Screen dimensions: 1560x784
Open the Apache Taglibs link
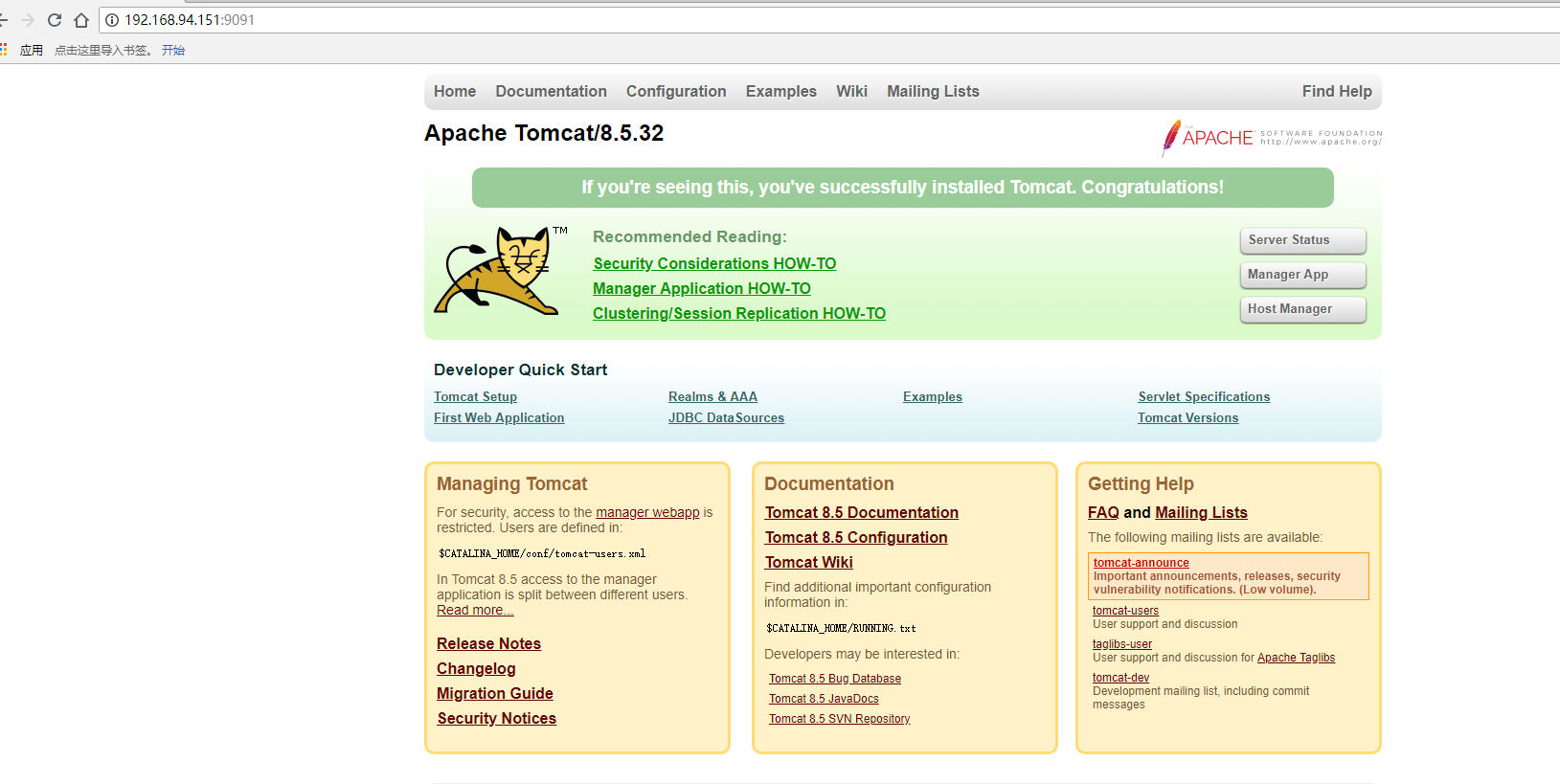point(1296,658)
